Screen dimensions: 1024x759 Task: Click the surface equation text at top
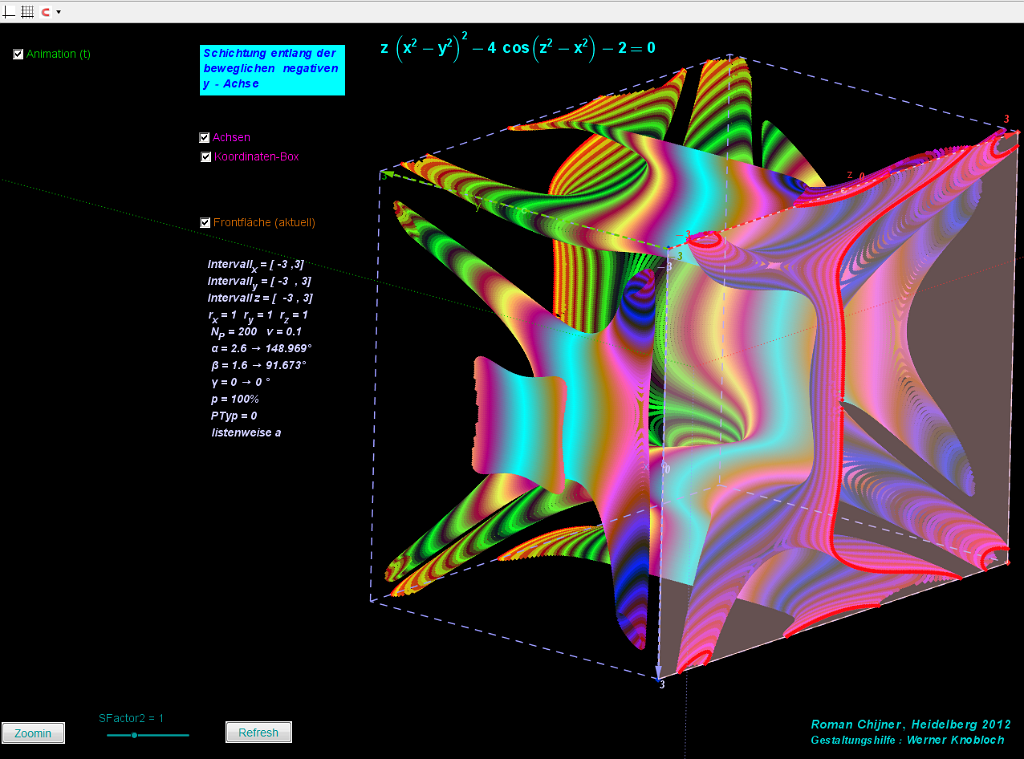[518, 47]
